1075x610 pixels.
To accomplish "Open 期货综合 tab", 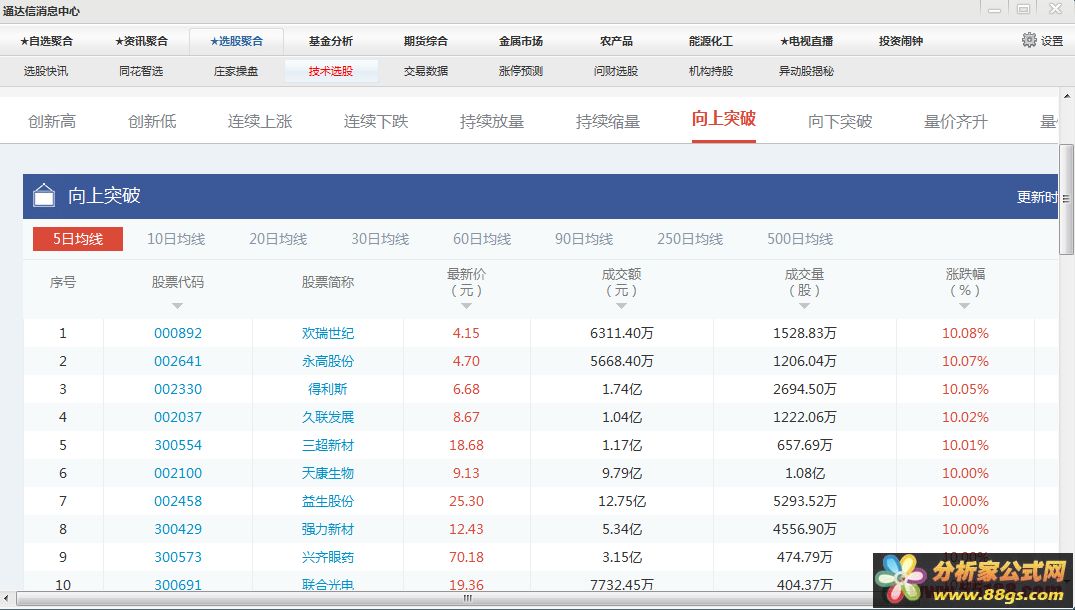I will point(426,41).
